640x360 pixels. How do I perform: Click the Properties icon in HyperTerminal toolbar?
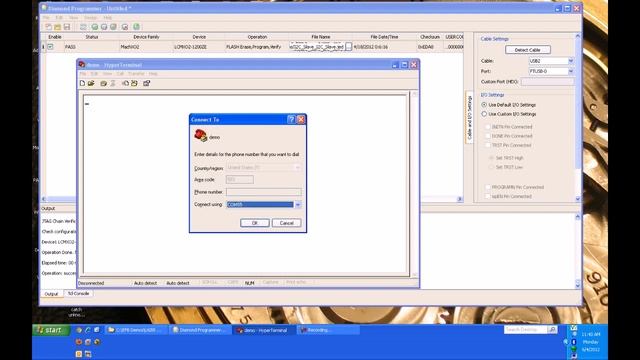[x=147, y=83]
